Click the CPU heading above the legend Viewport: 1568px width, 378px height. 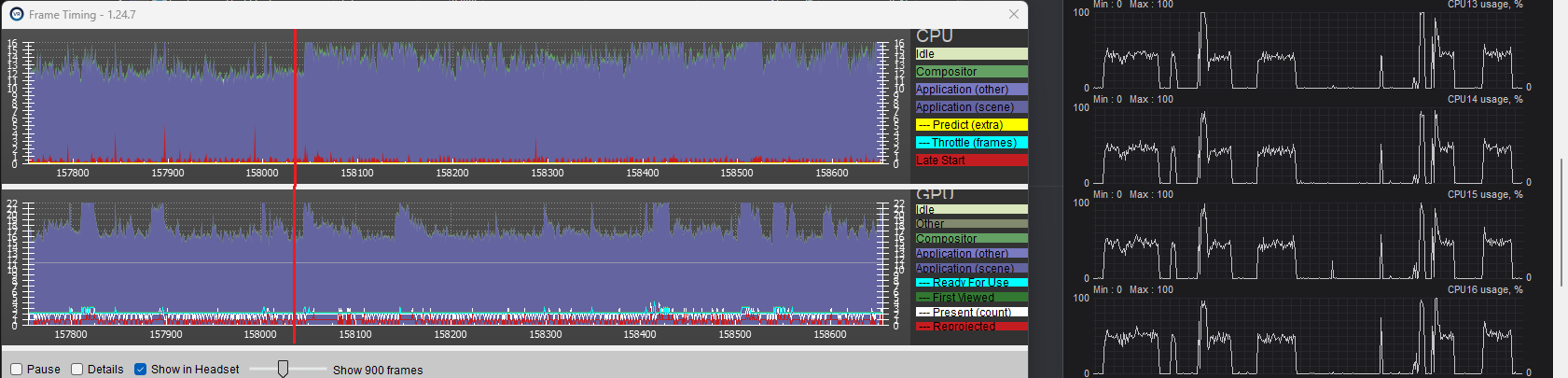(935, 35)
